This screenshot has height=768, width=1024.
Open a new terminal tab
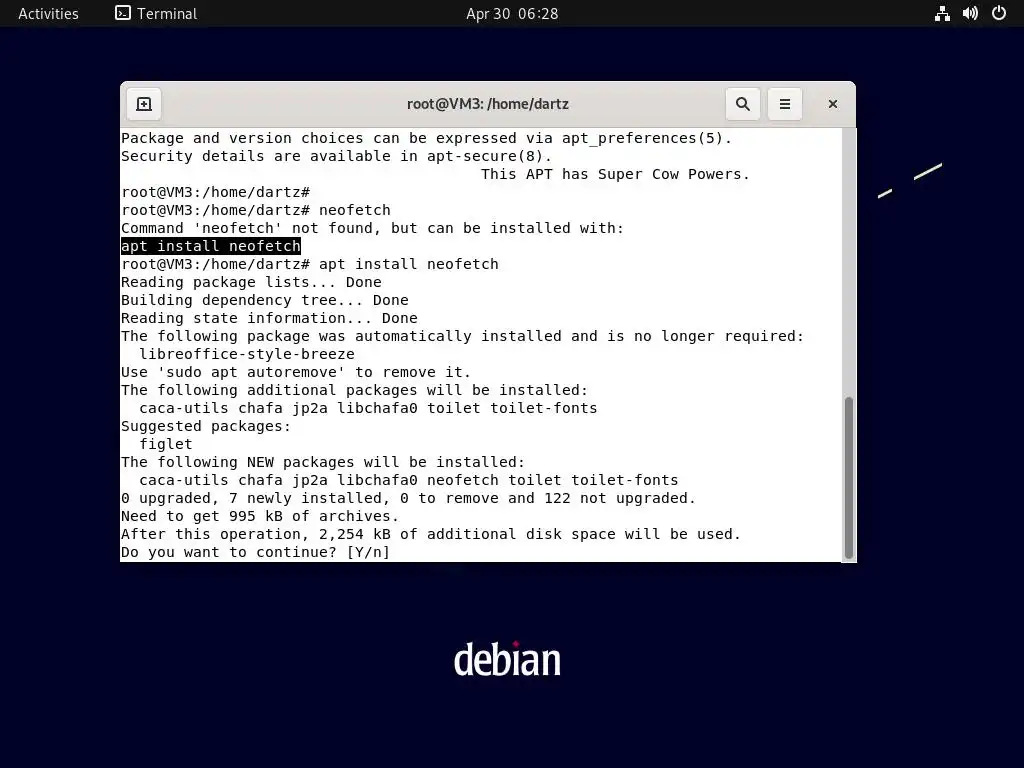144,104
